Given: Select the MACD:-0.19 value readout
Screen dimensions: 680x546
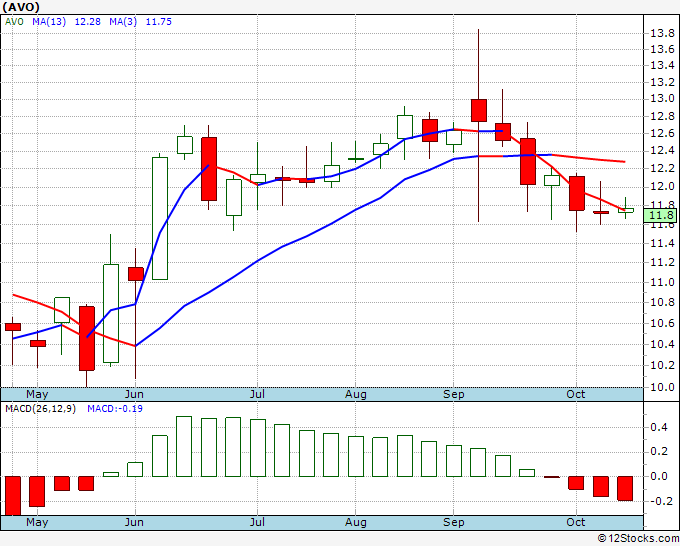Looking at the screenshot, I should pos(114,409).
